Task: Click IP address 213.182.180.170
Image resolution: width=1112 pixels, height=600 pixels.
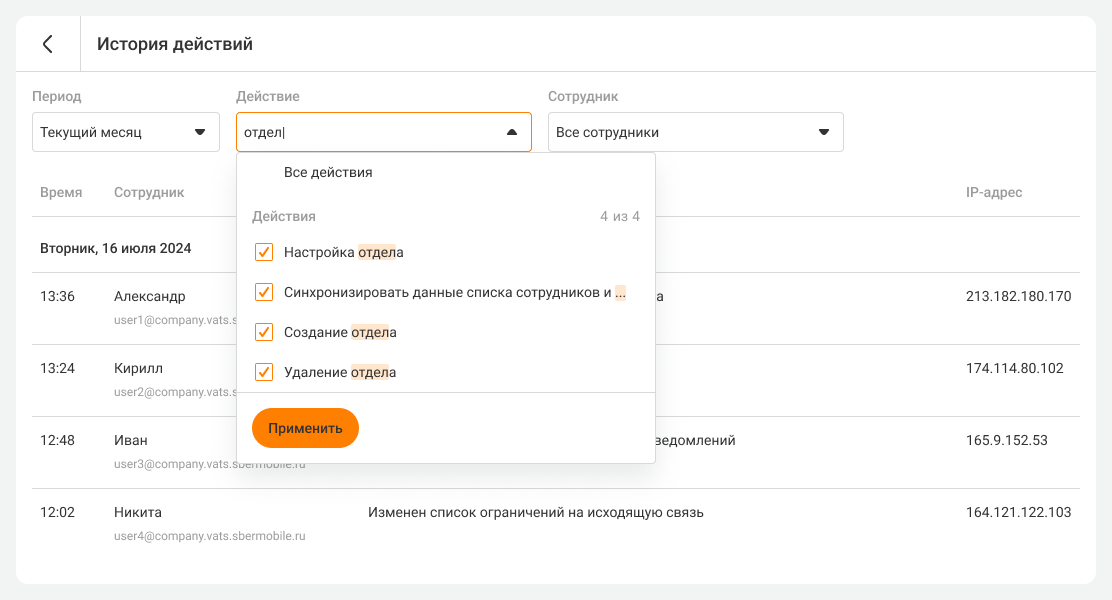Action: [x=1018, y=296]
